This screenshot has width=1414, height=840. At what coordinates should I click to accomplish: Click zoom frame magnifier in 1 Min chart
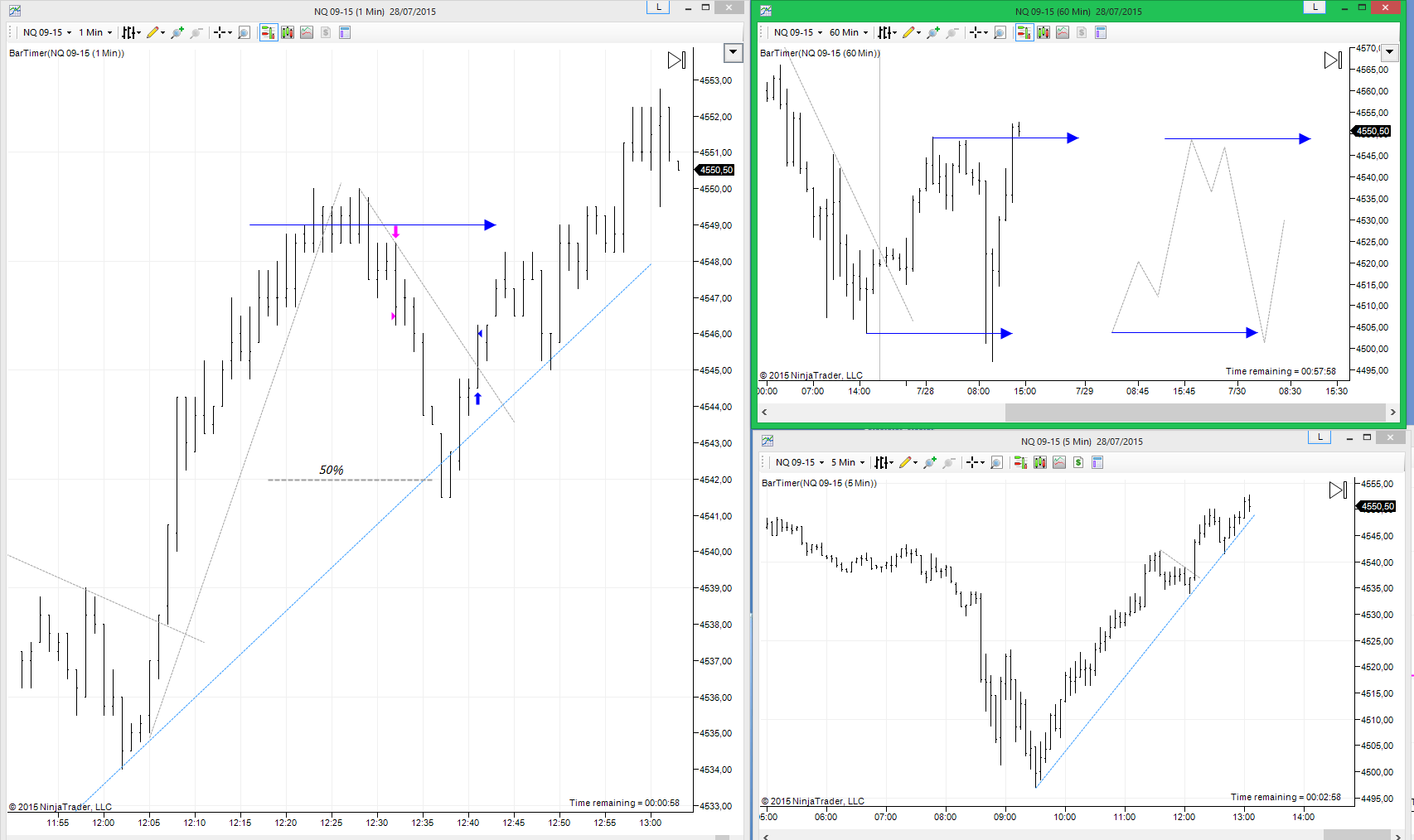(244, 32)
